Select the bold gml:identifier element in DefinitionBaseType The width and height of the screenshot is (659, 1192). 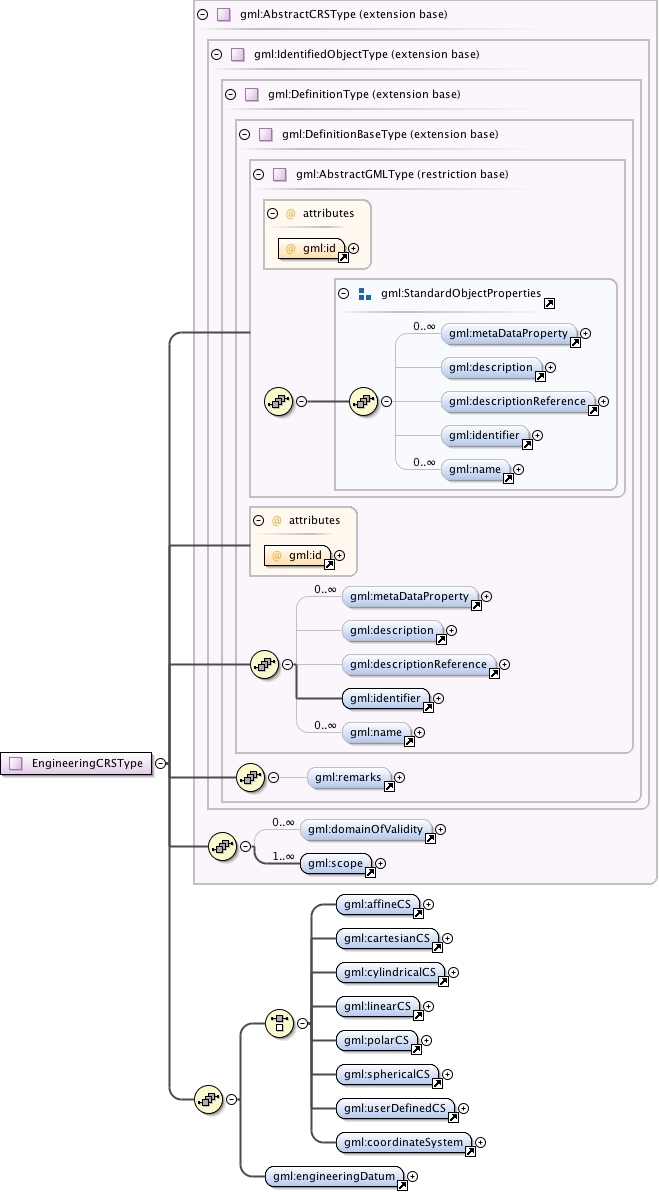385,698
